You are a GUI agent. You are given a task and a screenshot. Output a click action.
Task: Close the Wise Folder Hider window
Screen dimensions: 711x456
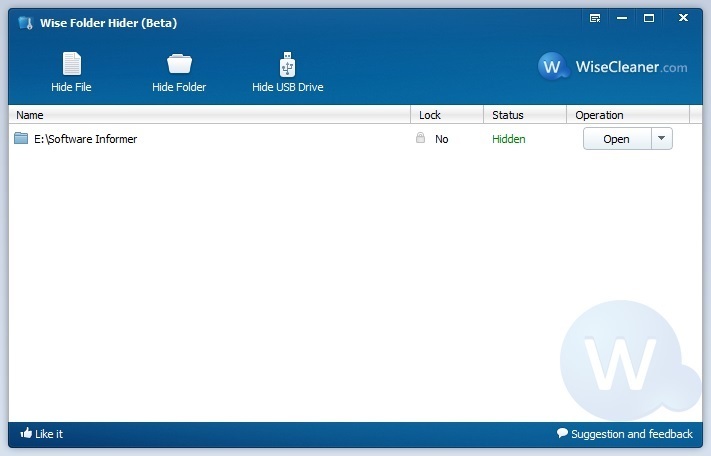[x=683, y=18]
